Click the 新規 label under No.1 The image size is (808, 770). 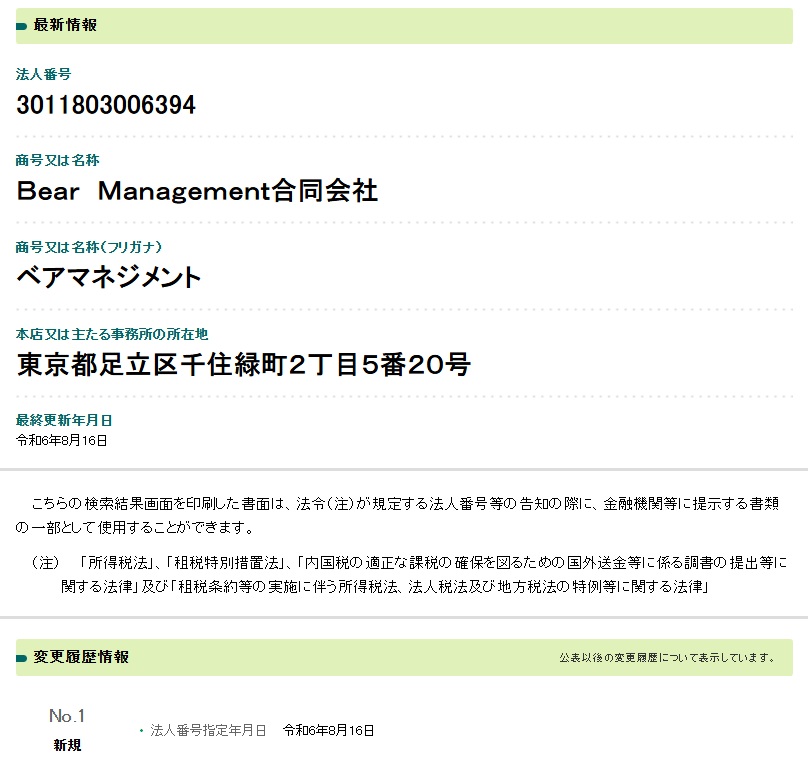click(x=68, y=745)
